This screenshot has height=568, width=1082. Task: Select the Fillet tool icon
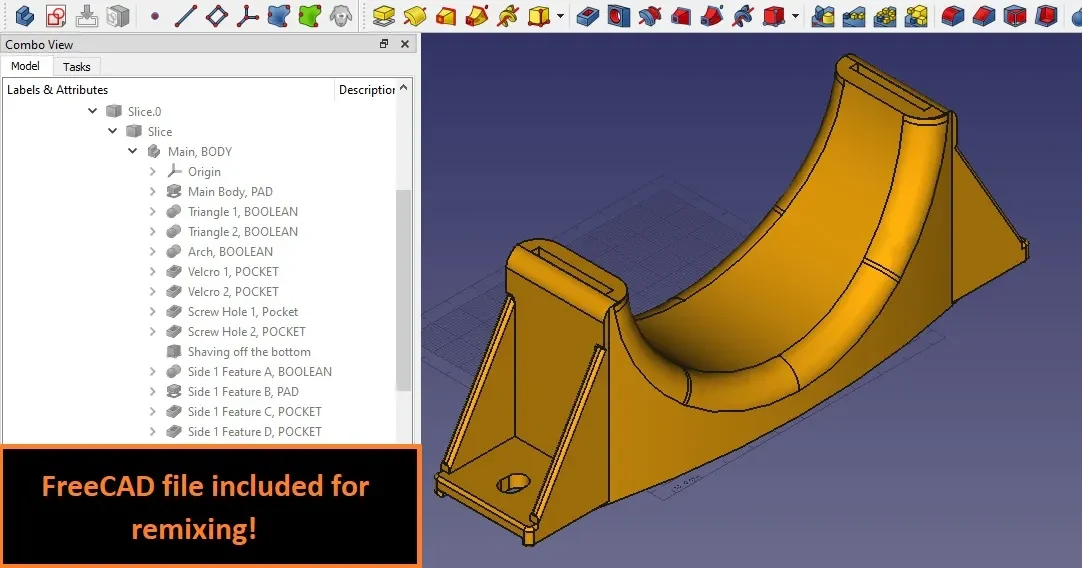point(952,15)
